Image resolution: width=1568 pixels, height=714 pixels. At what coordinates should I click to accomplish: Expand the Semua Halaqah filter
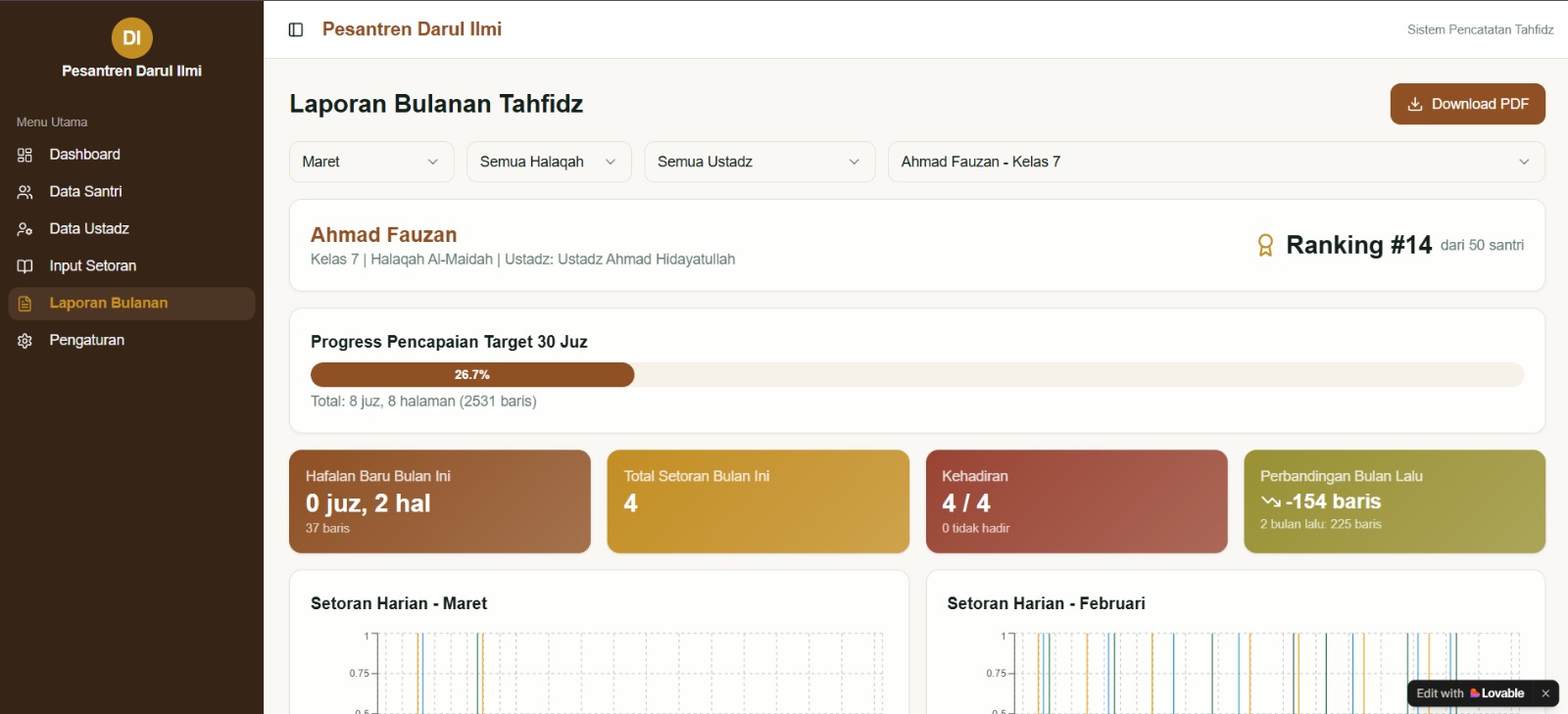548,162
